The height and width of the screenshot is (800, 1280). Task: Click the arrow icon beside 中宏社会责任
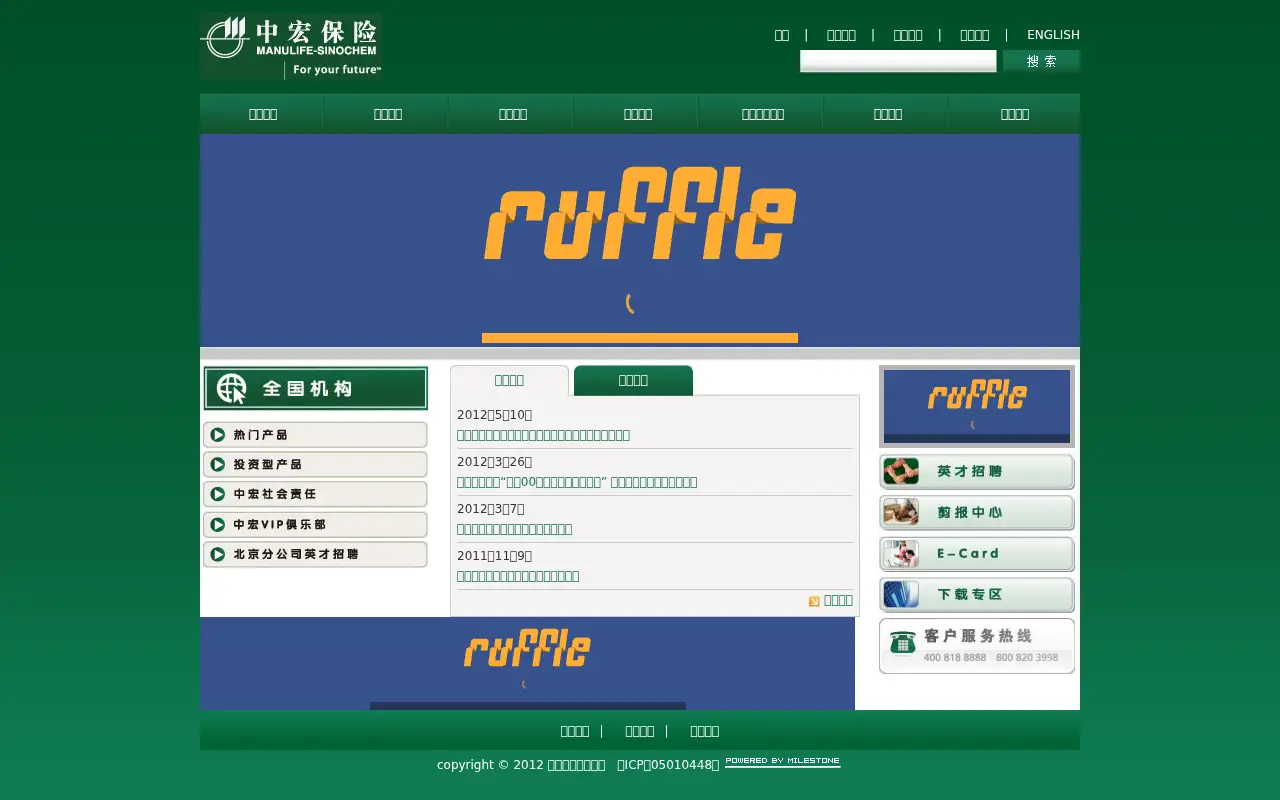click(x=218, y=495)
